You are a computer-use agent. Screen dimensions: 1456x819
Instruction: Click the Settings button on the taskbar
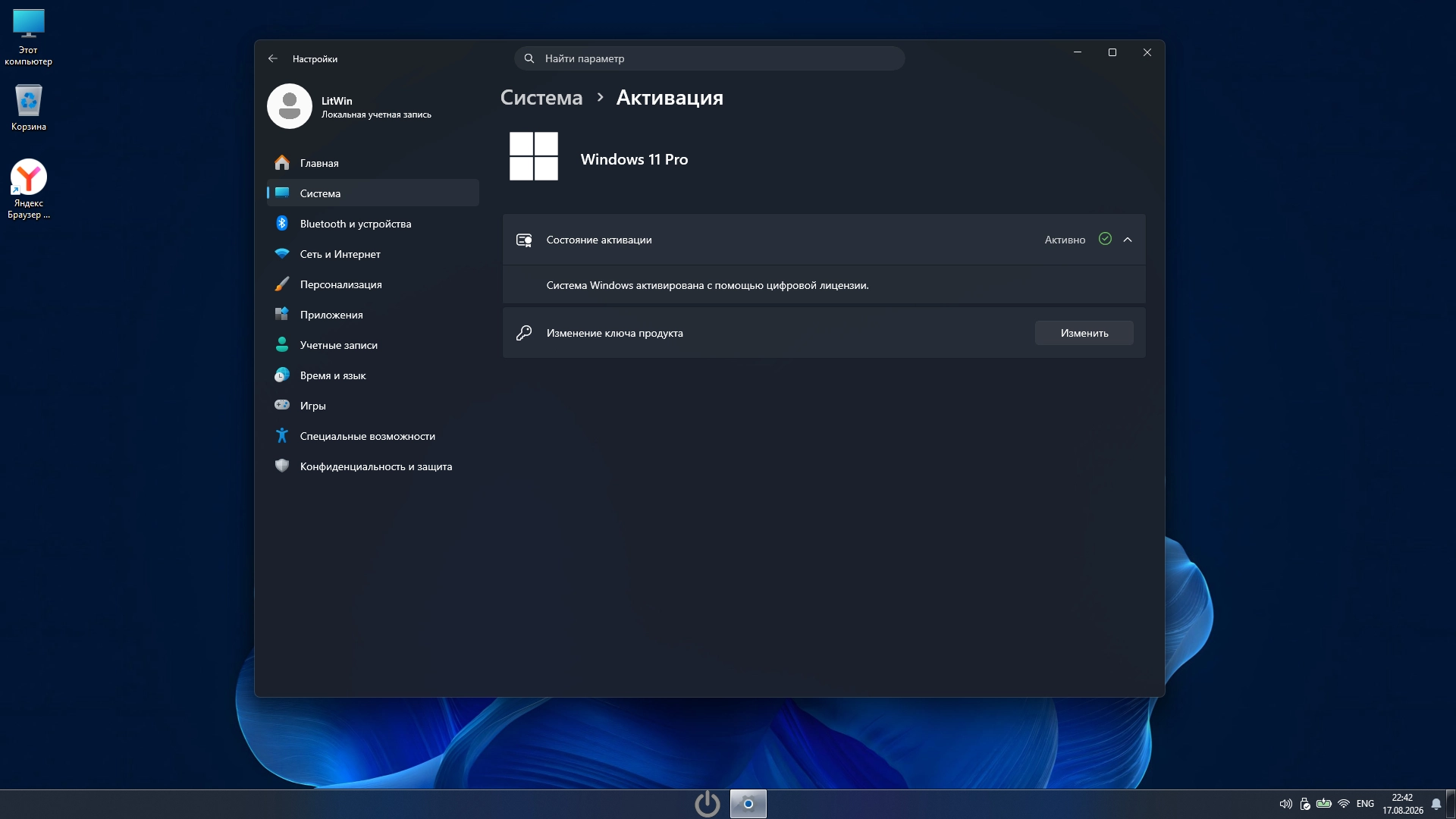click(748, 804)
